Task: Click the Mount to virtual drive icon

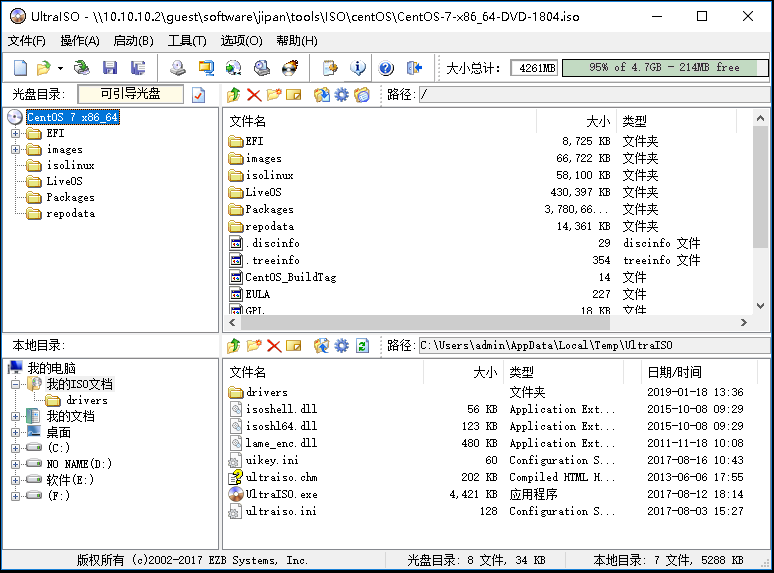Action: (262, 68)
